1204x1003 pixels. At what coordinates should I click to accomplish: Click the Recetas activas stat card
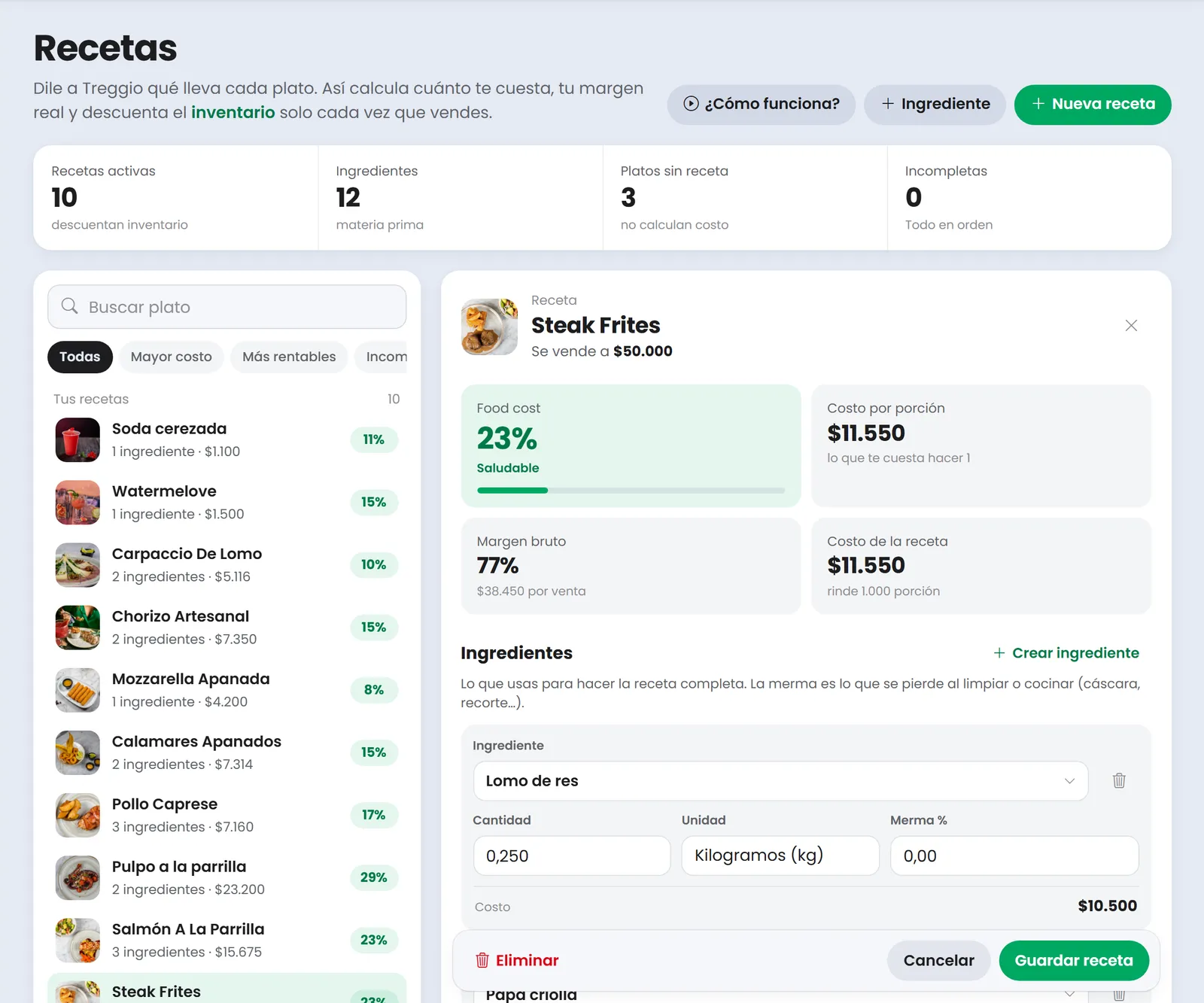point(175,197)
